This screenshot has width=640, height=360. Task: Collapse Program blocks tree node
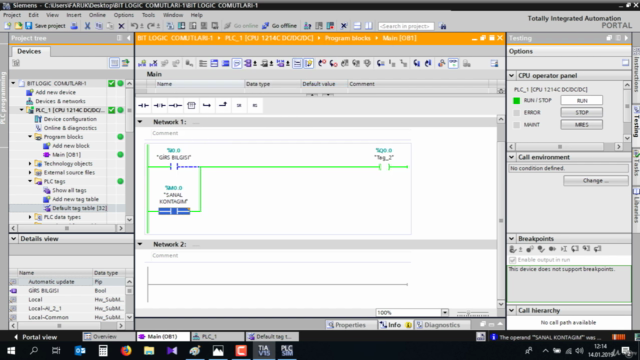[x=30, y=137]
